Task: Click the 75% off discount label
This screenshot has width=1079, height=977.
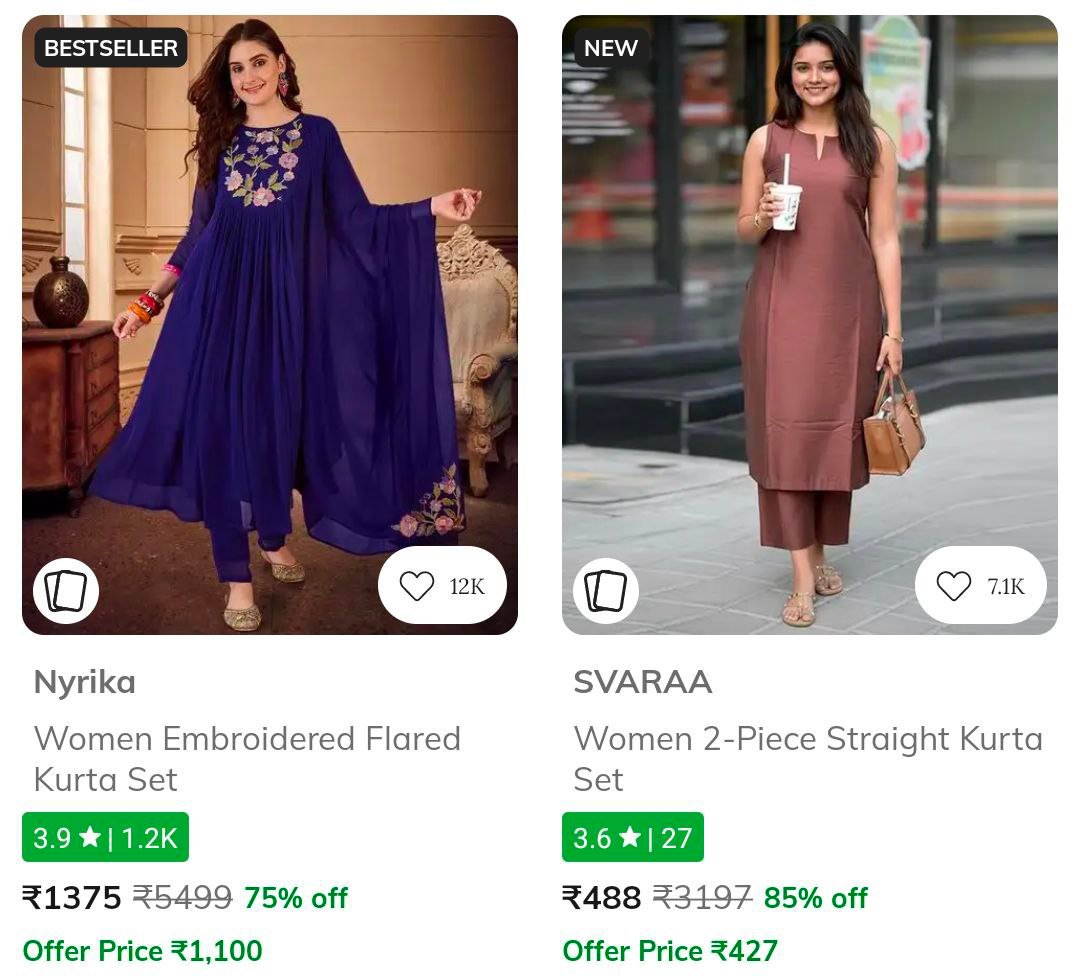Action: (x=296, y=898)
